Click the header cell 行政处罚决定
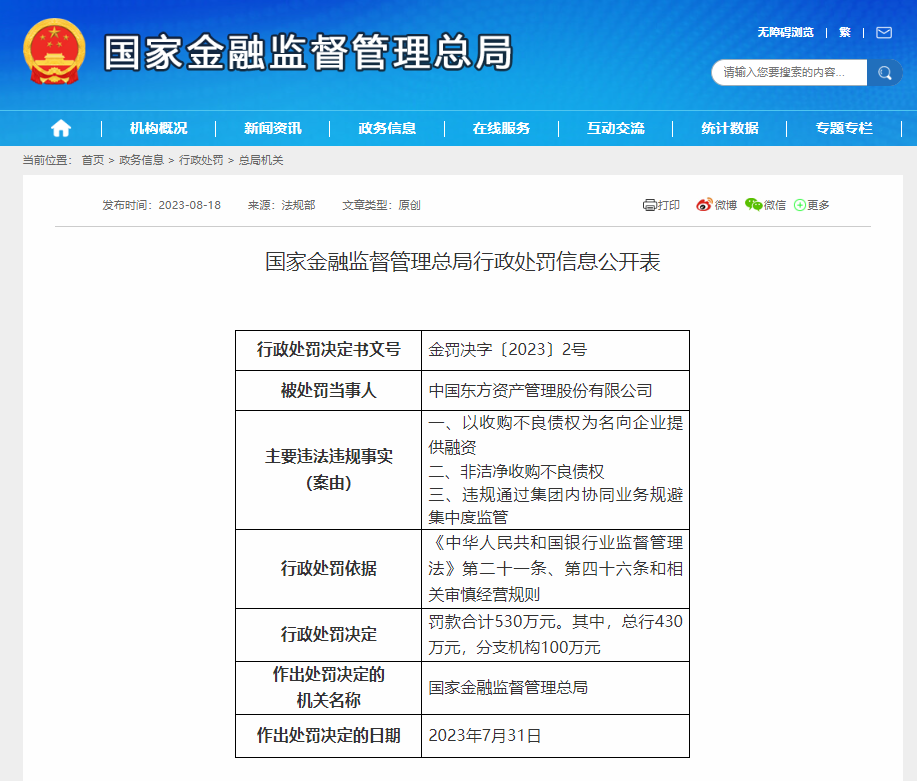The image size is (917, 781). click(x=329, y=635)
